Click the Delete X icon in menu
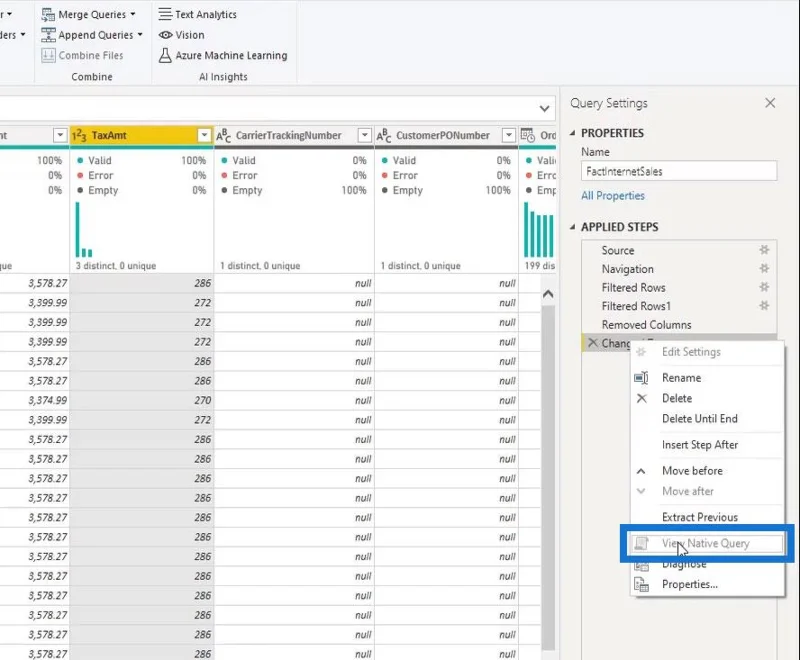 tap(641, 398)
